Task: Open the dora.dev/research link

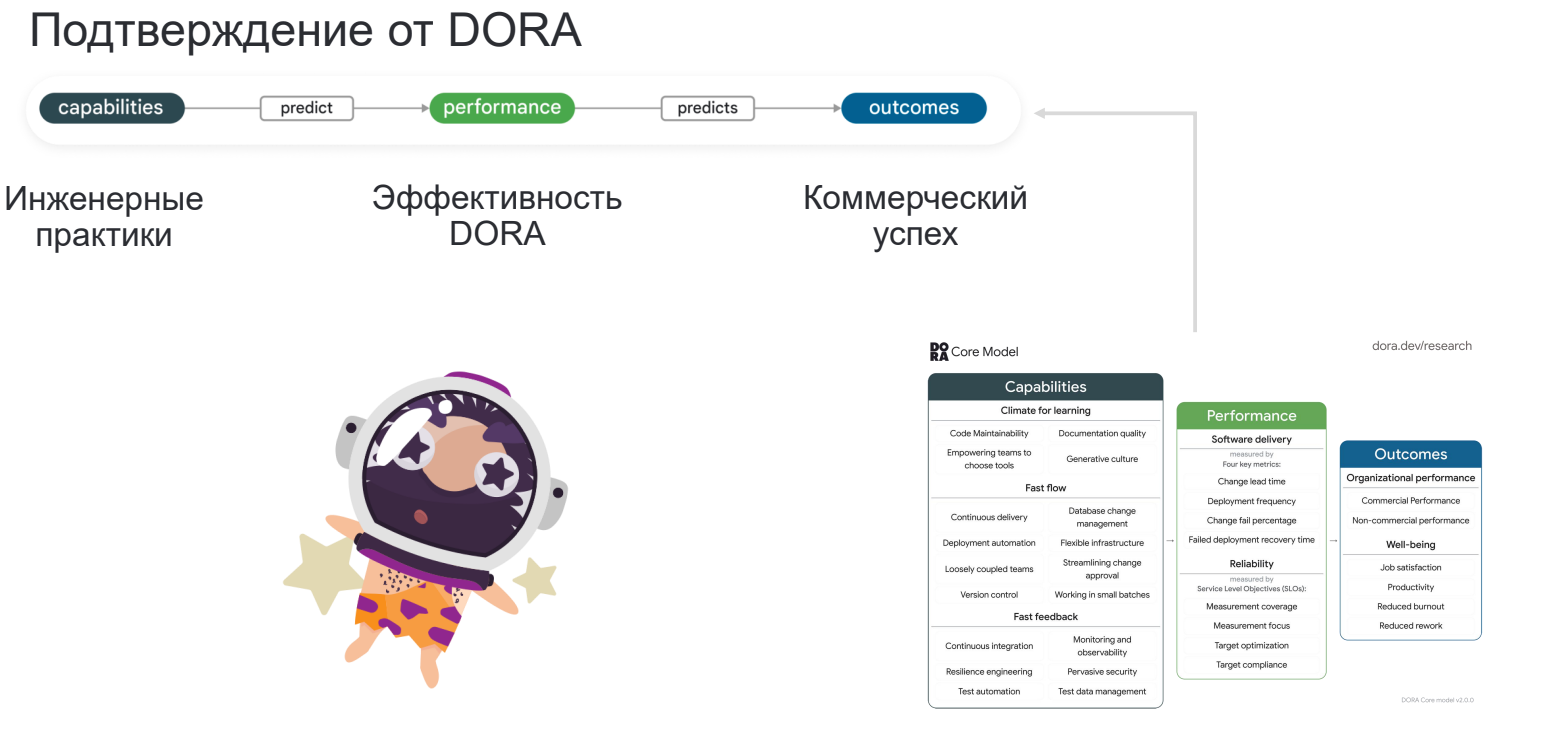Action: coord(1422,345)
